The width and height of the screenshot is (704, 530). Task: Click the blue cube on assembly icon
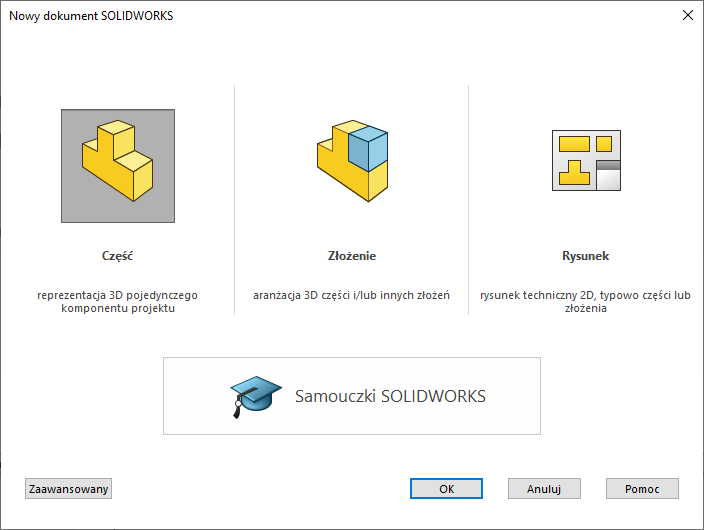coord(368,148)
